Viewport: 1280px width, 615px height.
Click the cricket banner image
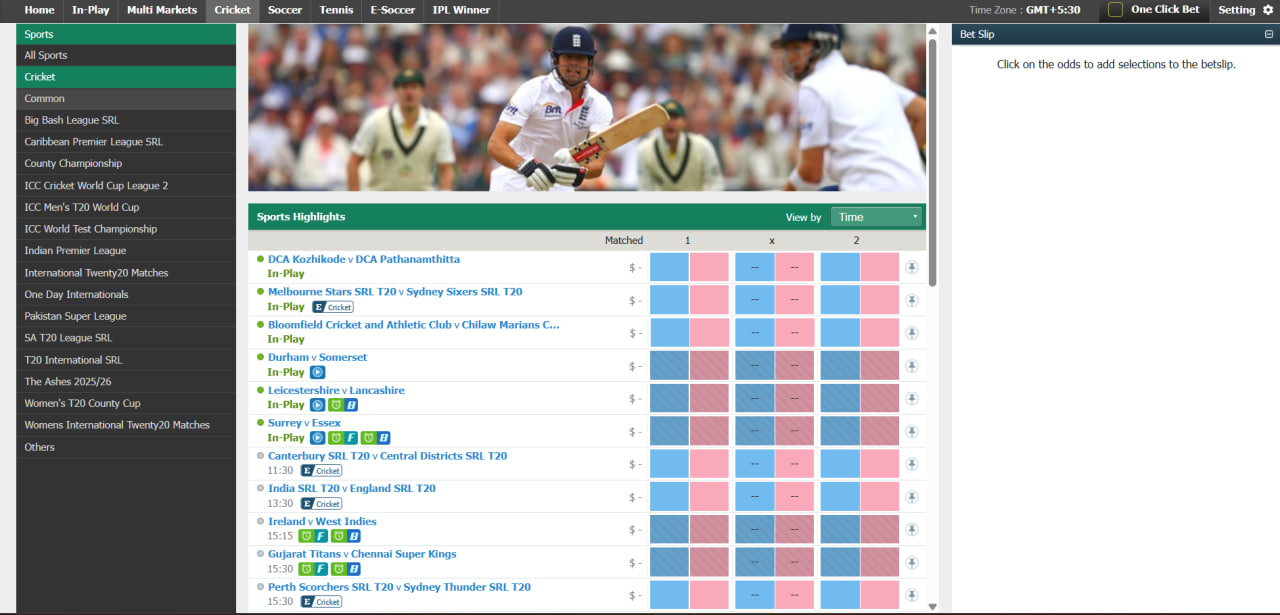[587, 108]
